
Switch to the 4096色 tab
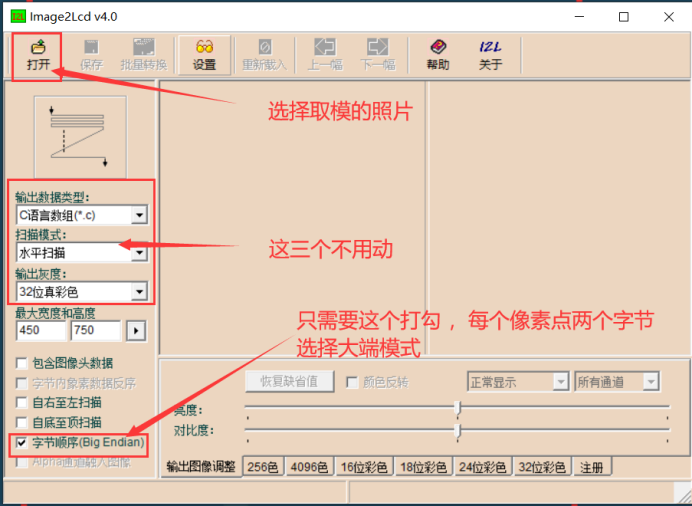pos(309,467)
